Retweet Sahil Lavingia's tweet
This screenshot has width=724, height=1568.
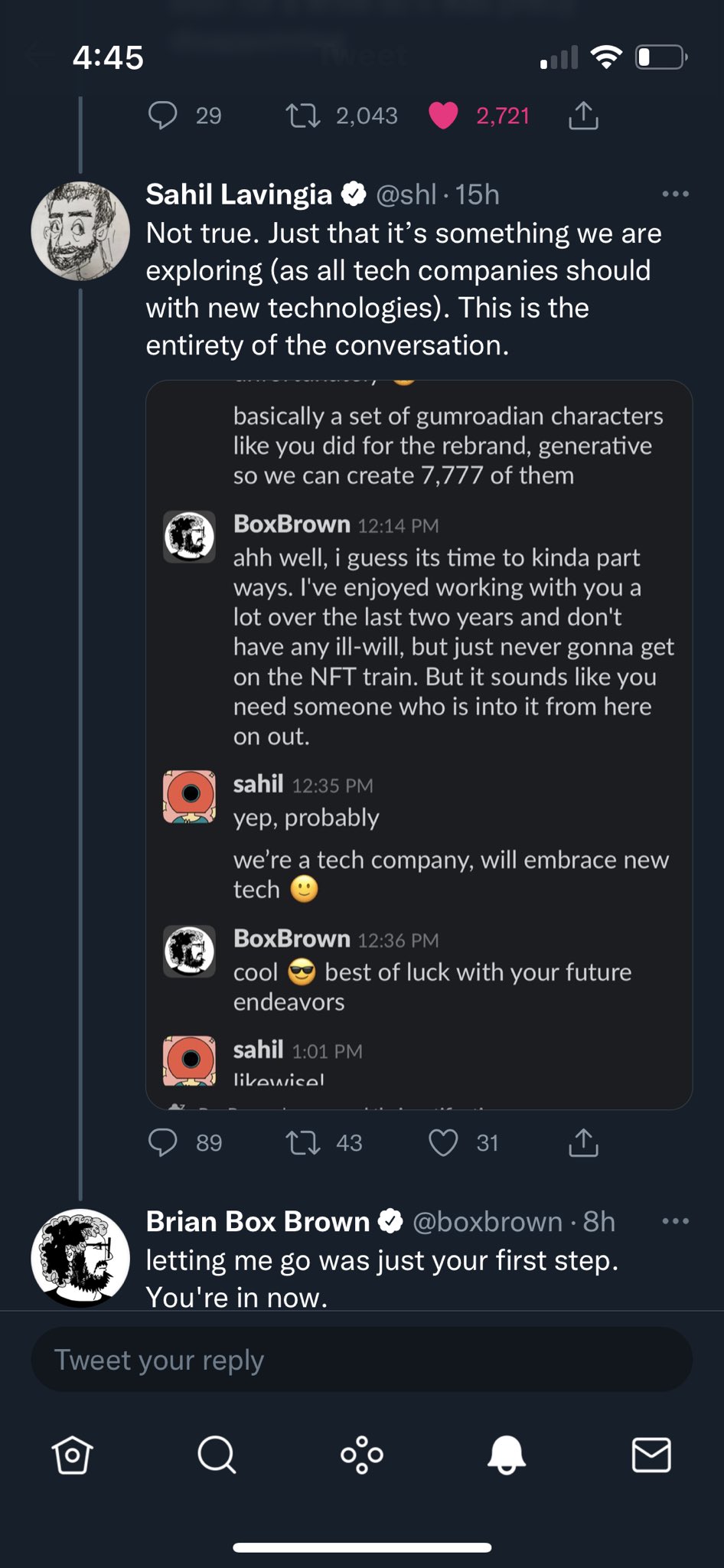[x=303, y=1143]
